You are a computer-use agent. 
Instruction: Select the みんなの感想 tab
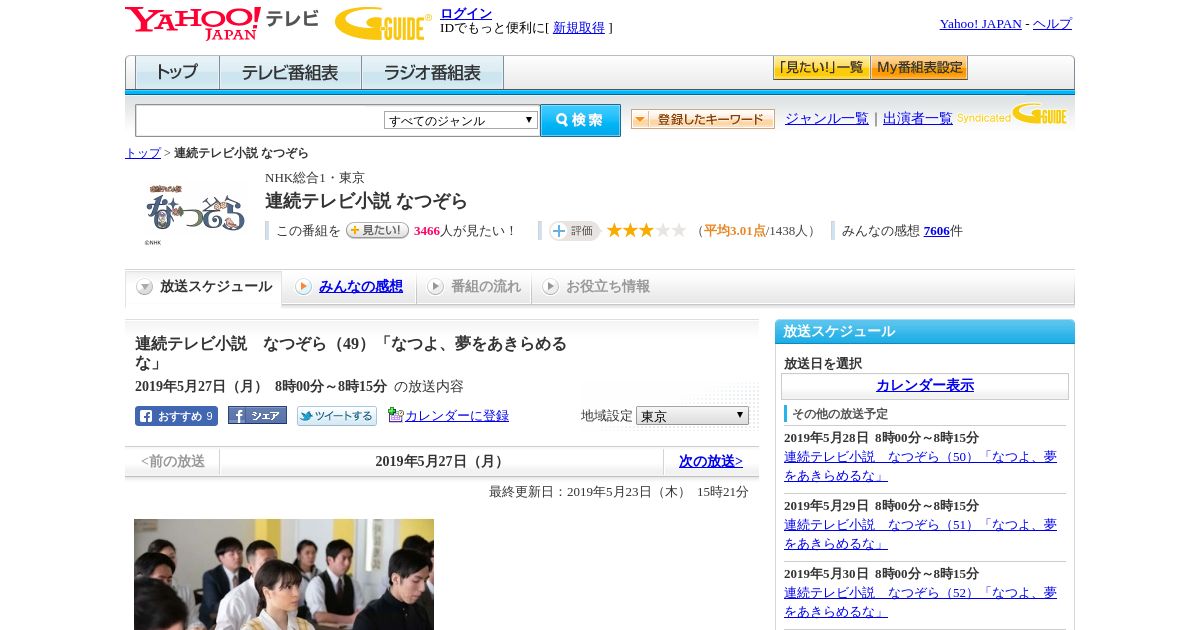(x=349, y=287)
